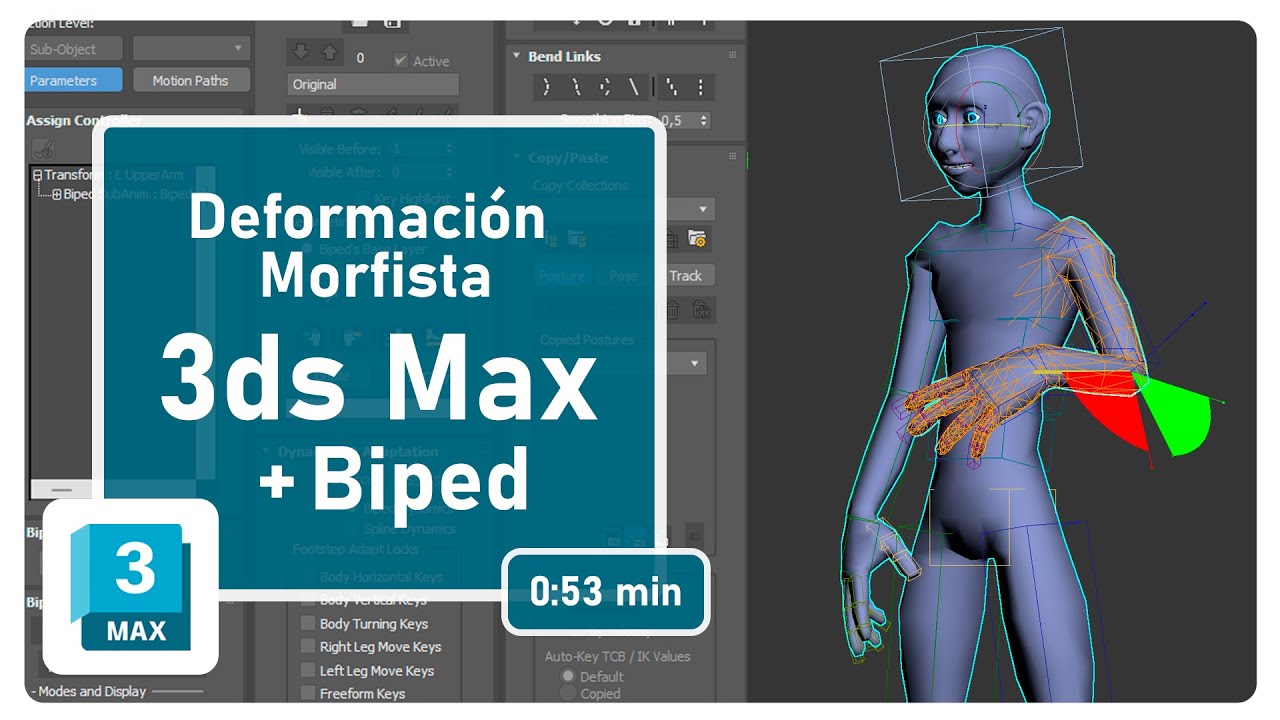
Task: Select the Copied Auto-Key radio button
Action: 568,693
